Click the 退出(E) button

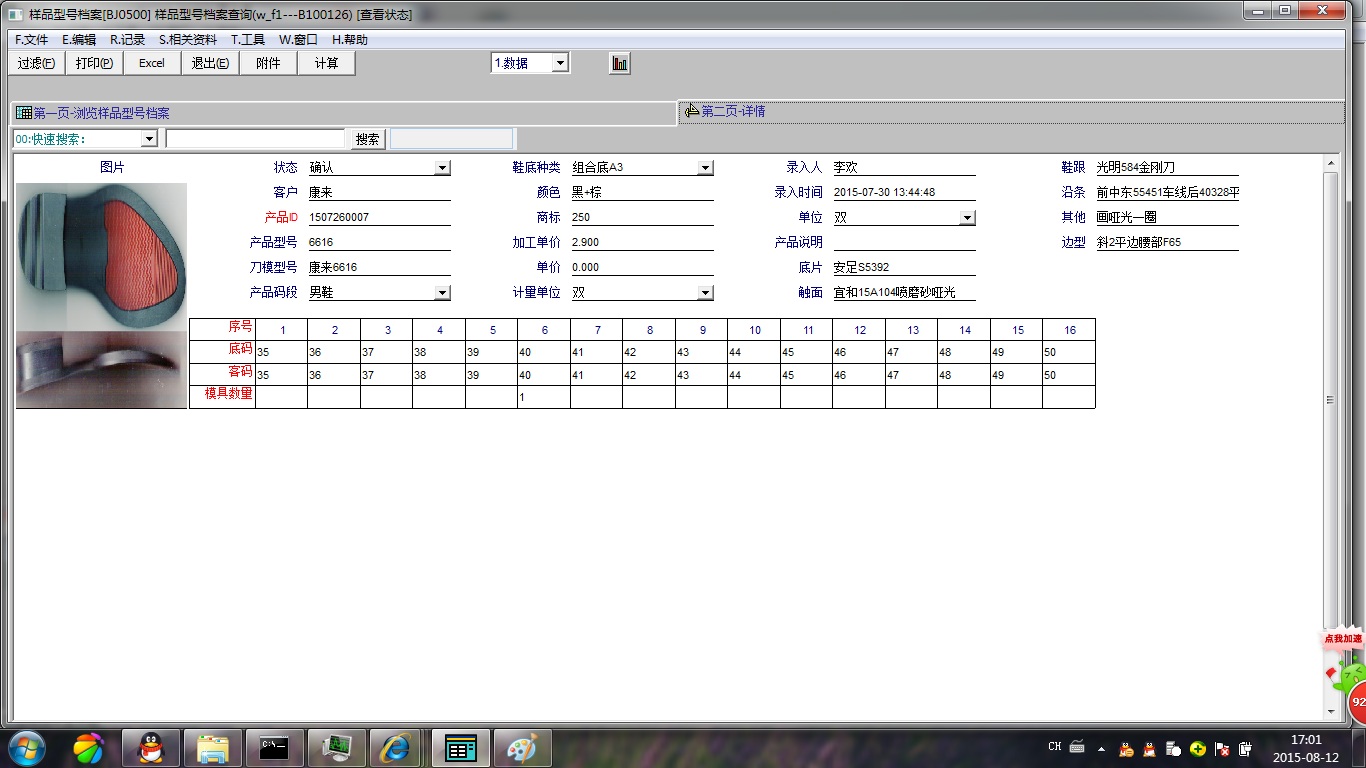pyautogui.click(x=210, y=63)
